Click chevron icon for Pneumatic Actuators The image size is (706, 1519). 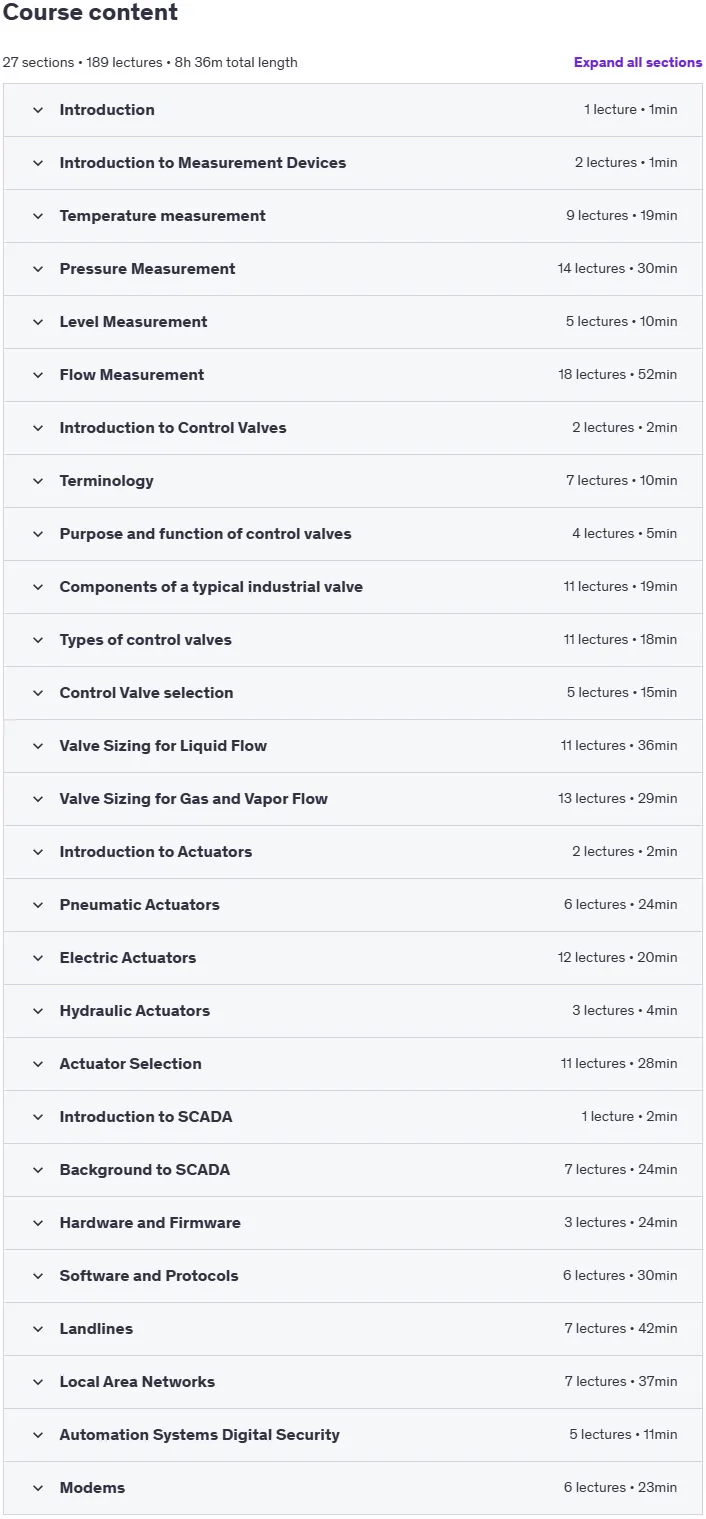coord(38,905)
